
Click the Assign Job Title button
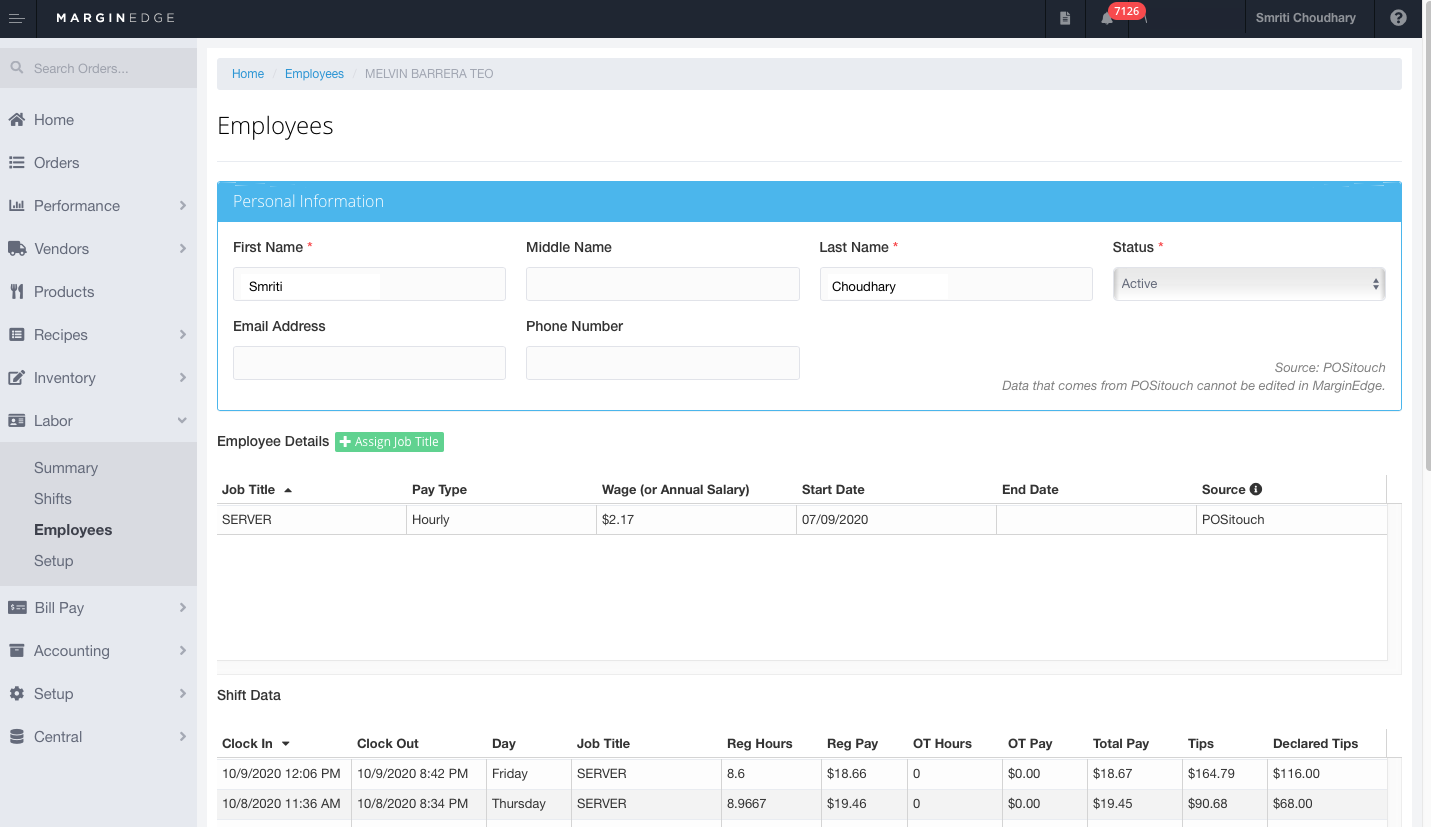click(389, 442)
